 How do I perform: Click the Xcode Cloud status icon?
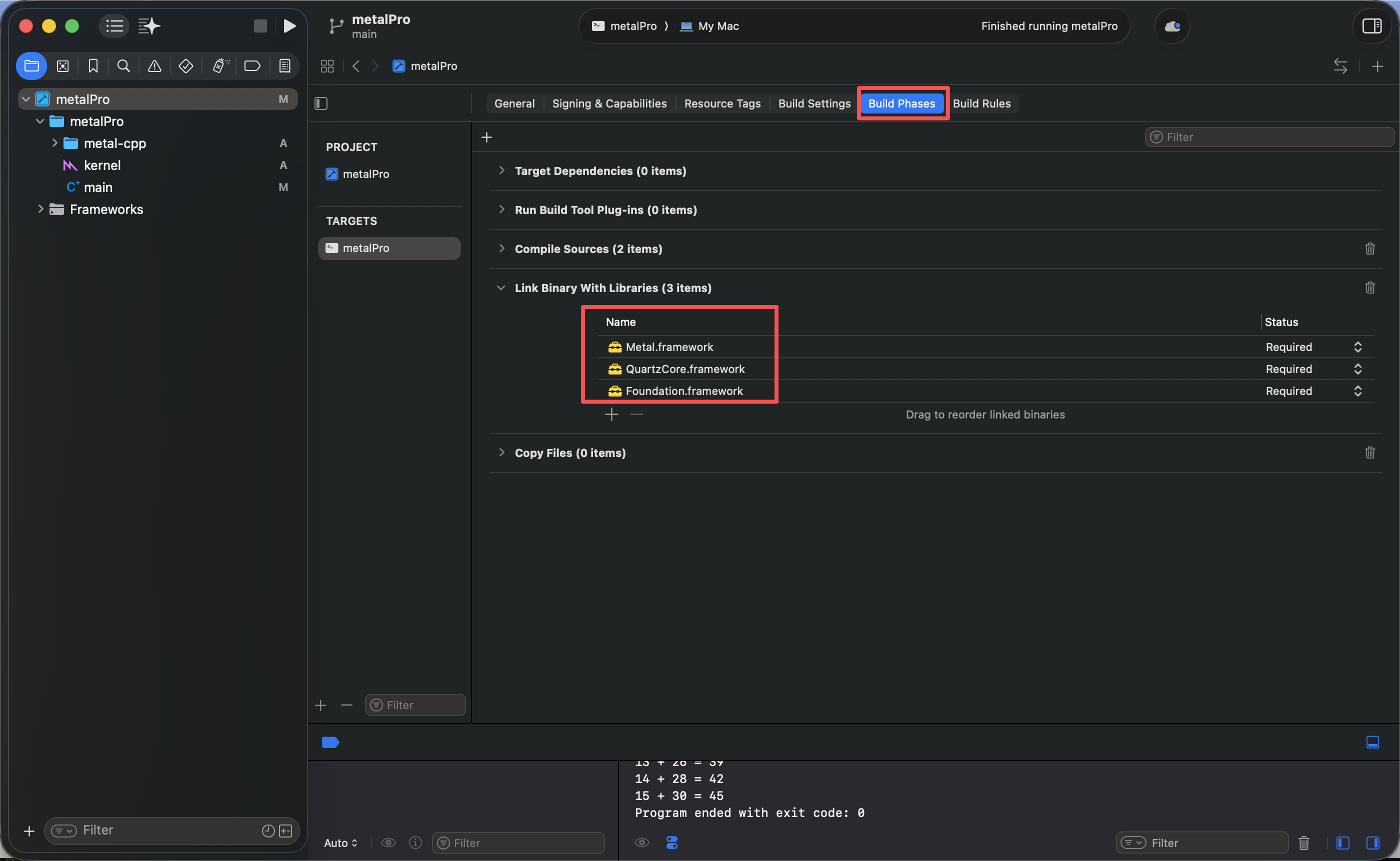1172,26
